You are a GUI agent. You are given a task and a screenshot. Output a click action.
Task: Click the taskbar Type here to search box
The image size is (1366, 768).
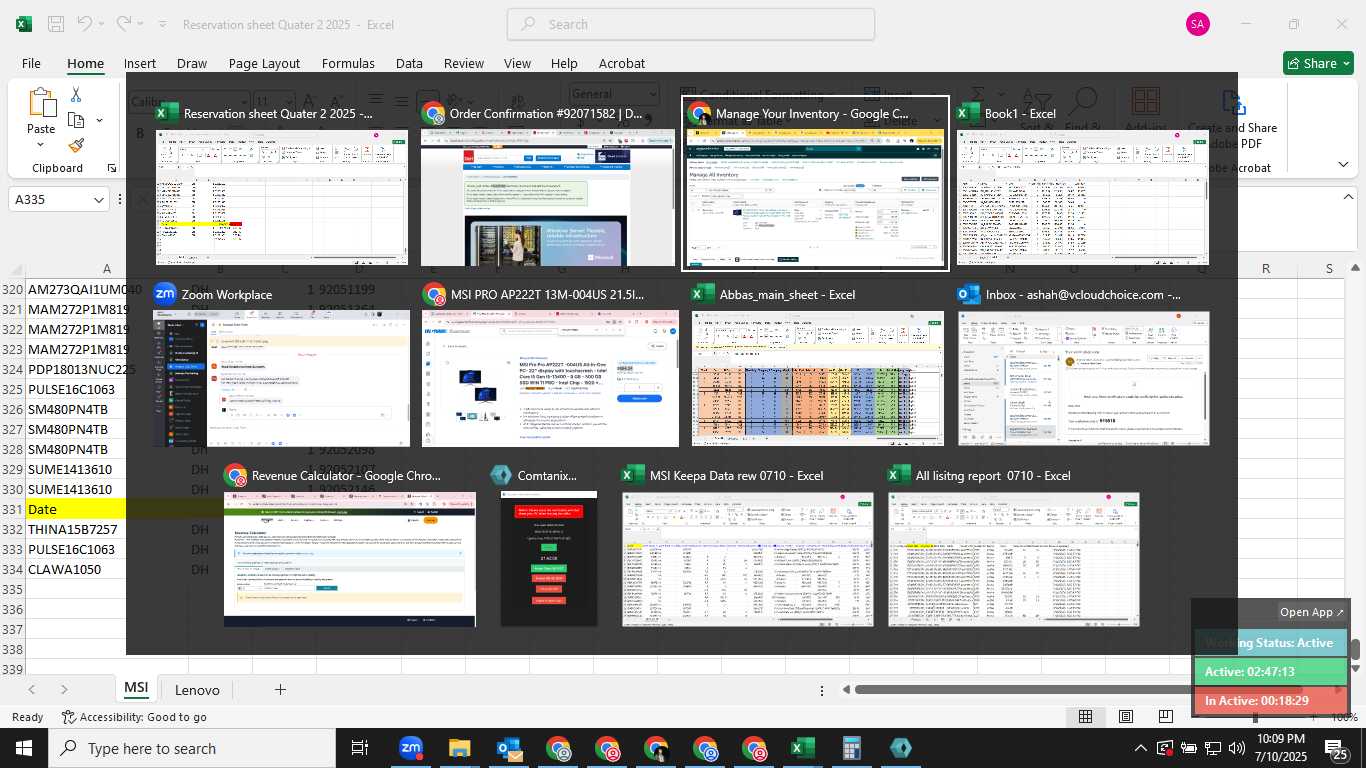coord(192,748)
